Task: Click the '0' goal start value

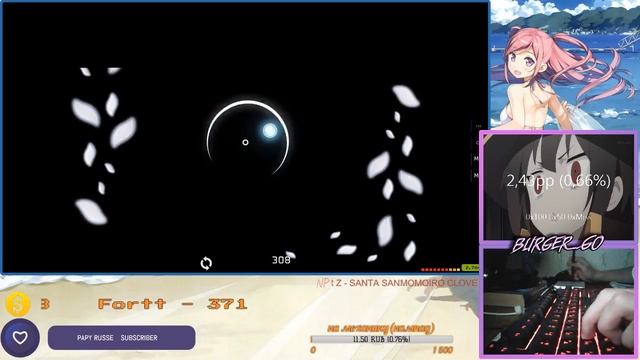Action: tap(313, 350)
